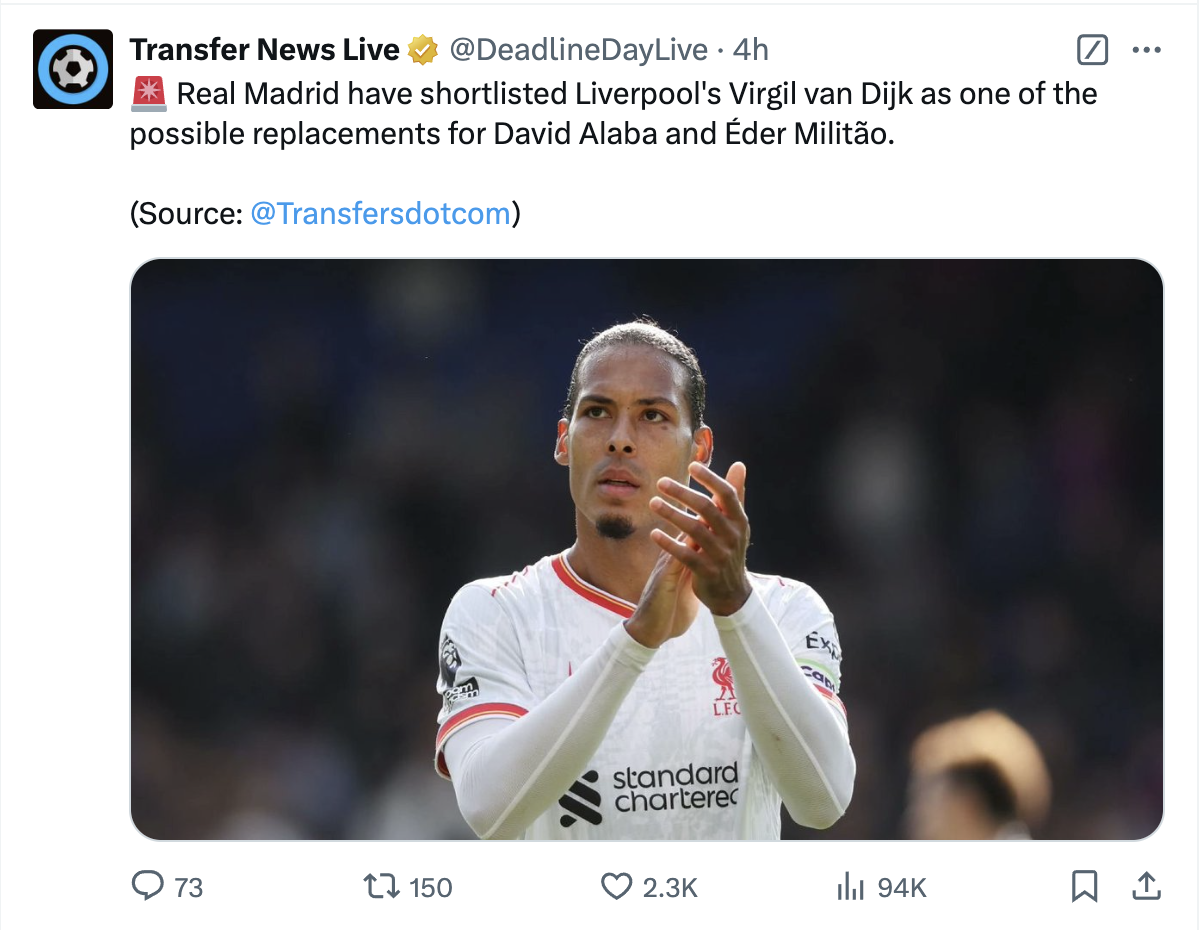Click the tweet text about Real Madrid
1202x930 pixels.
[614, 113]
